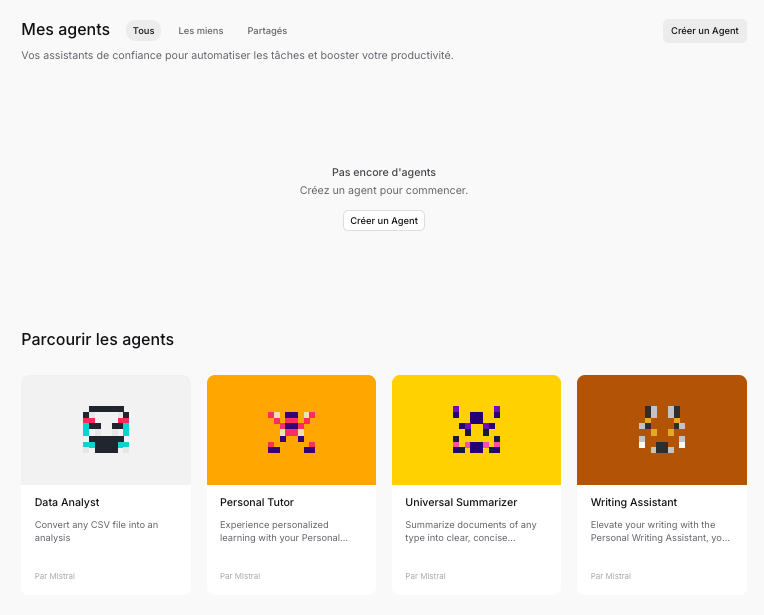This screenshot has width=764, height=615.
Task: Click the Data Analyst CSV description text
Action: [x=97, y=531]
